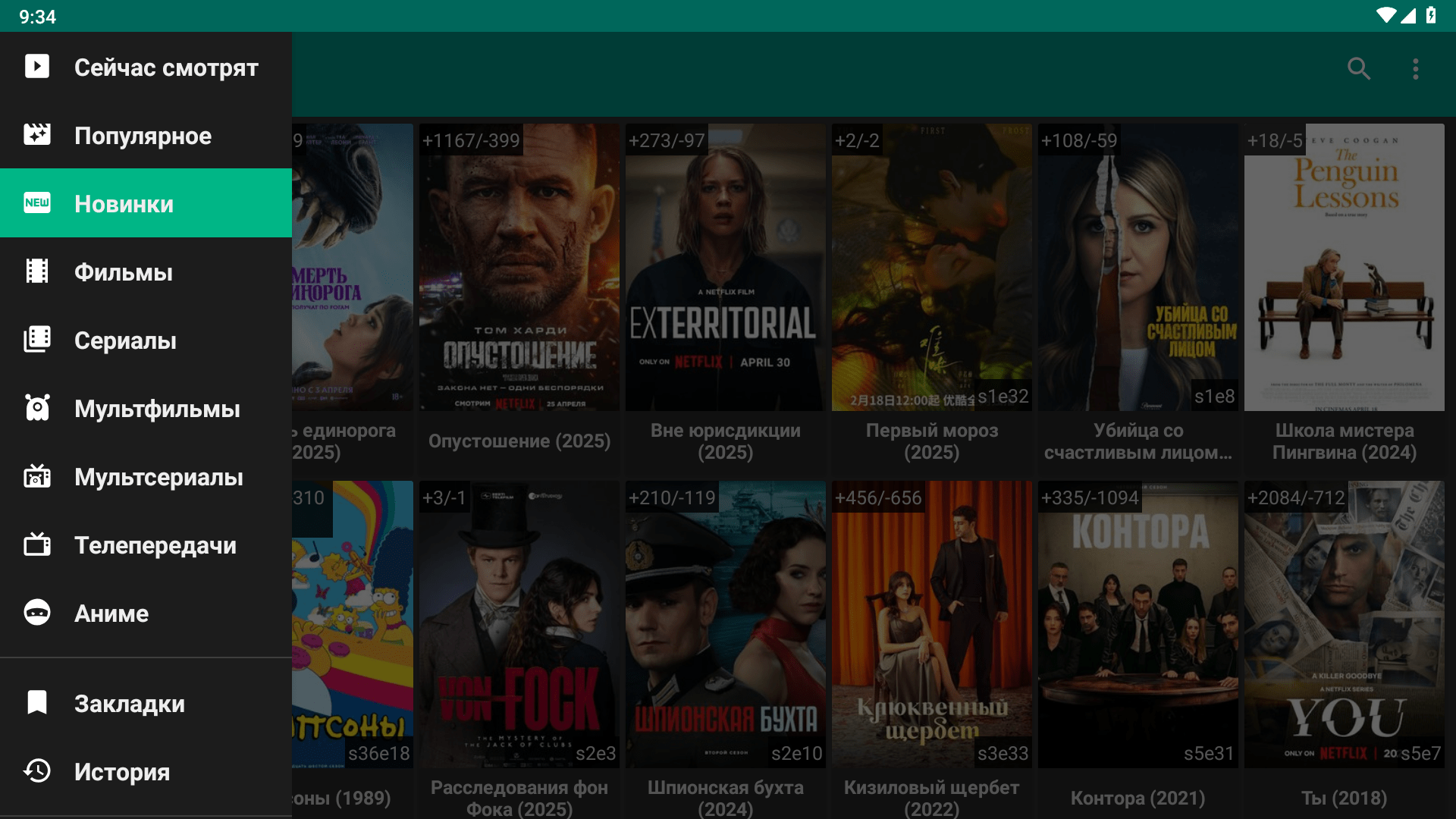Open The Penguin Lessons poster

1345,267
